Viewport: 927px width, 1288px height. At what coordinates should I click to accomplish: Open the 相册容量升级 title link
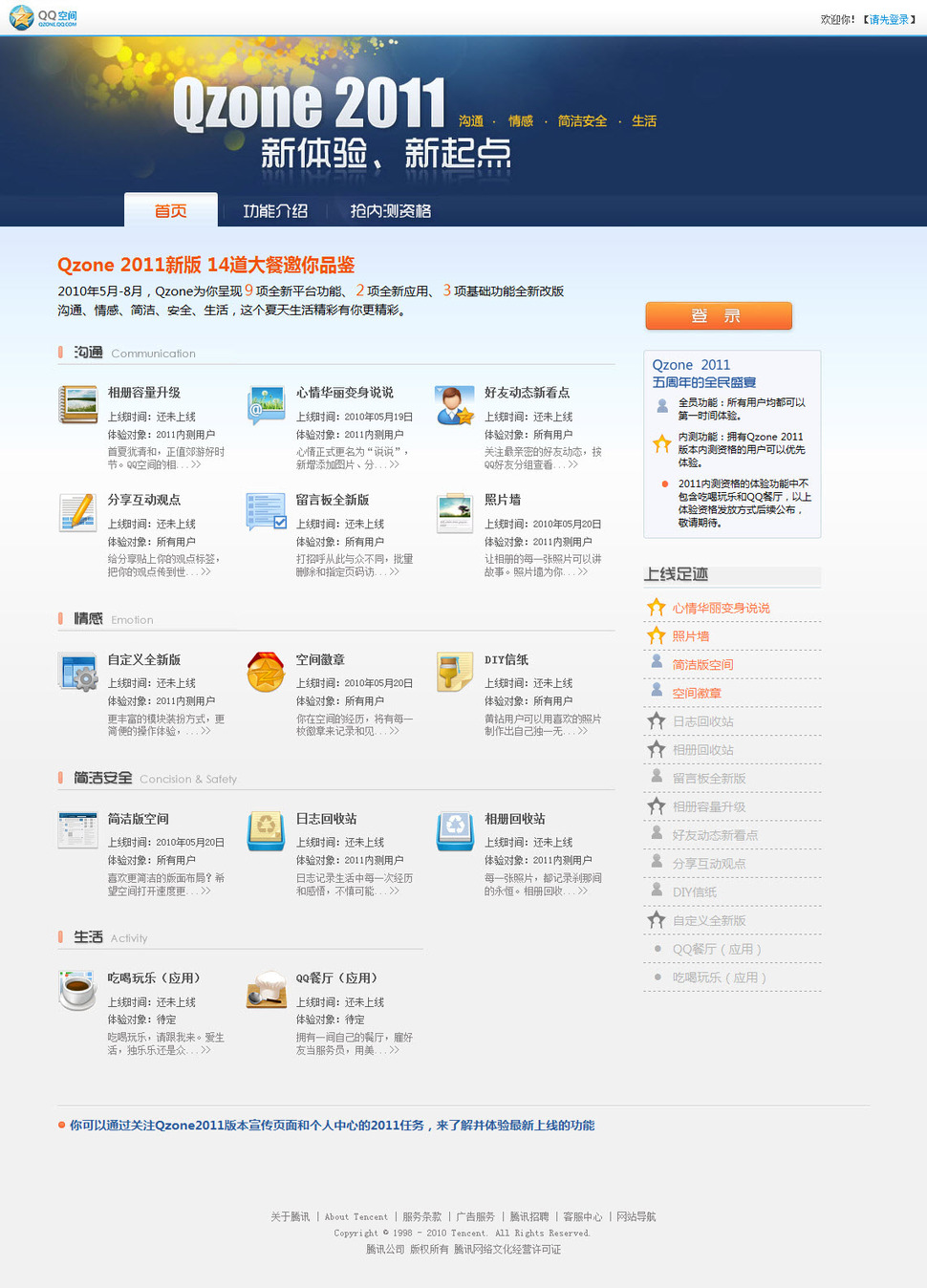click(144, 393)
